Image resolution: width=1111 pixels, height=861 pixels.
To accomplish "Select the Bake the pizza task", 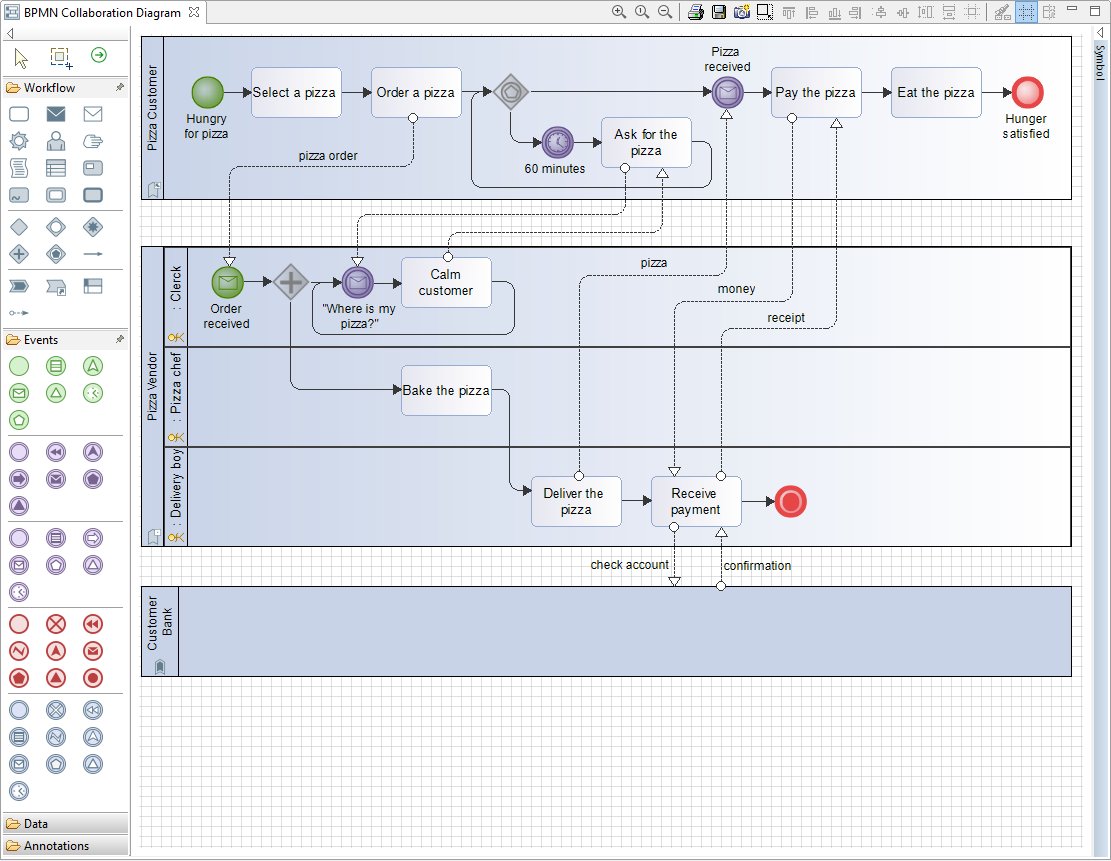I will point(446,390).
